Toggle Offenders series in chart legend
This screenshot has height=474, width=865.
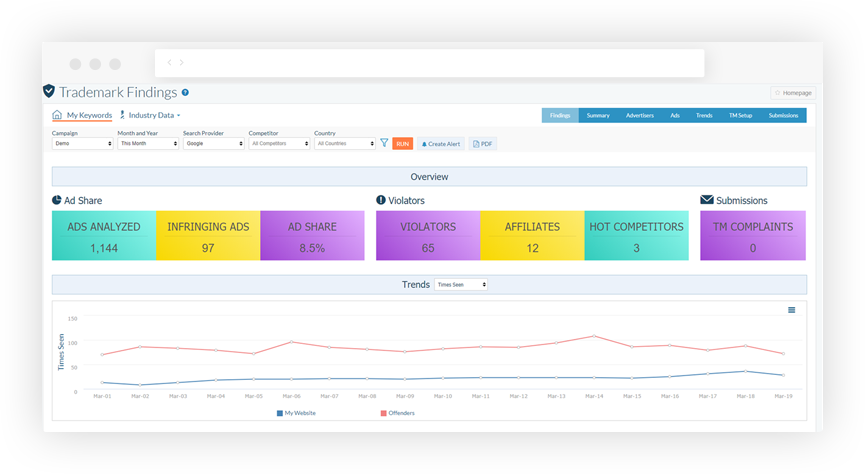(x=398, y=413)
